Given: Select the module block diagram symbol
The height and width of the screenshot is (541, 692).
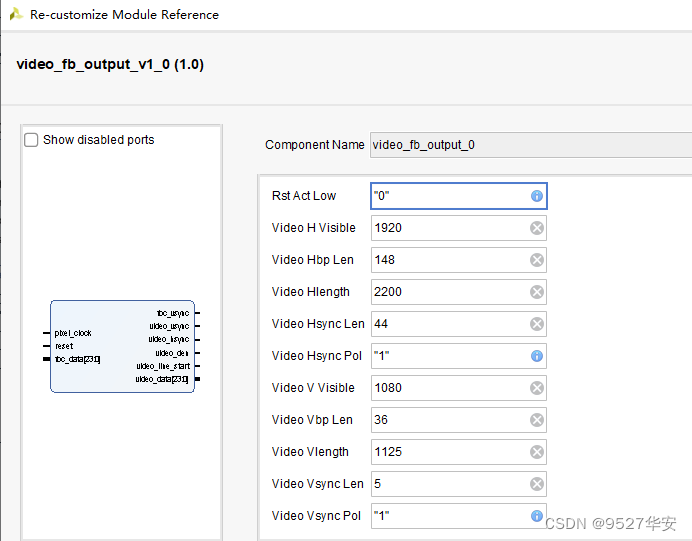Looking at the screenshot, I should click(x=122, y=346).
